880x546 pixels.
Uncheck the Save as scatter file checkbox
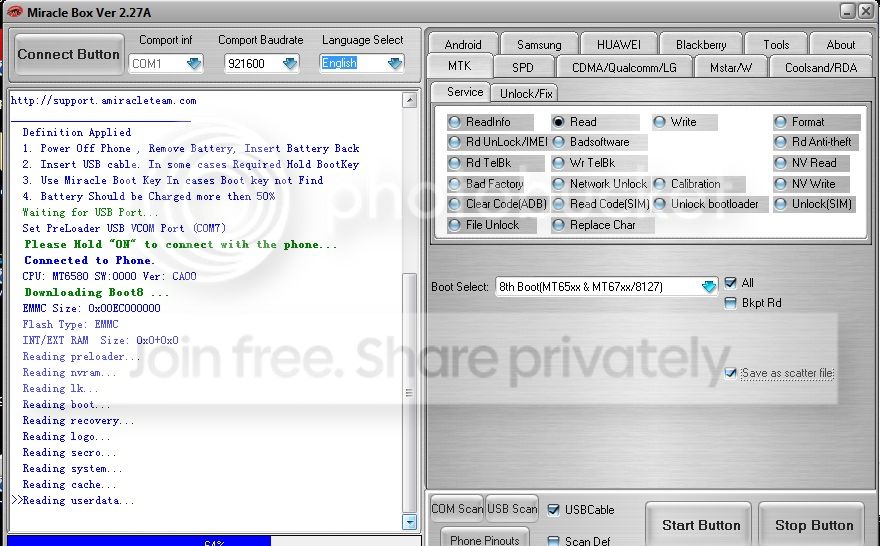(731, 373)
